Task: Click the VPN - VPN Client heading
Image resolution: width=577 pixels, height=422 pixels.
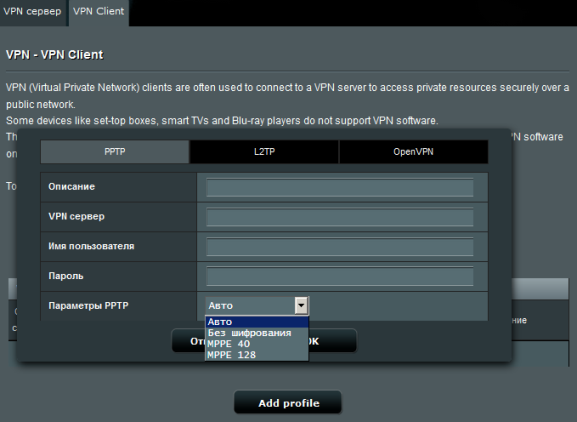Action: tap(54, 55)
